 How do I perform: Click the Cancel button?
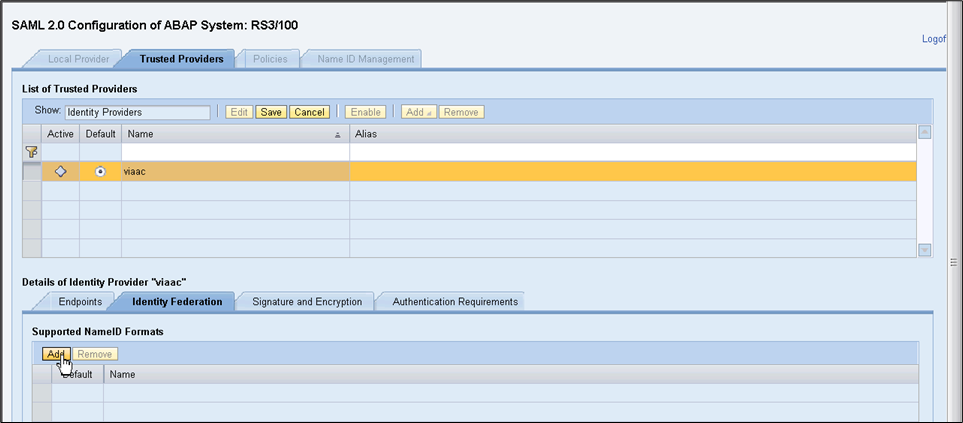[x=309, y=112]
